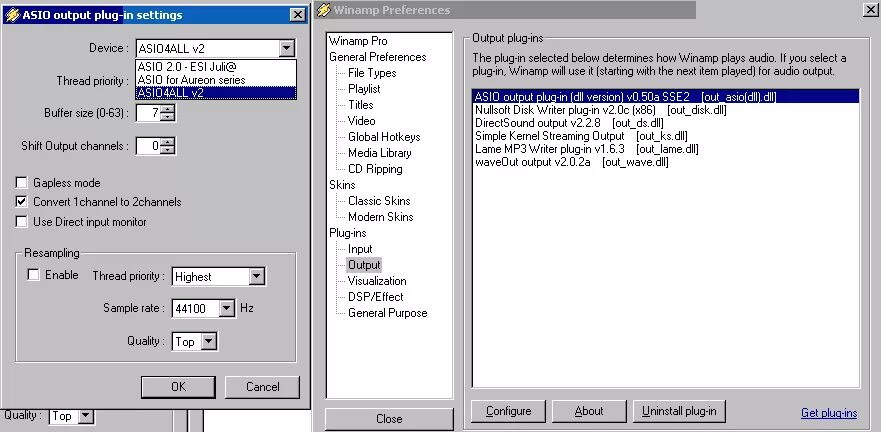881x432 pixels.
Task: Select DirectSound output v2.2.8 plug-in
Action: tap(666, 123)
